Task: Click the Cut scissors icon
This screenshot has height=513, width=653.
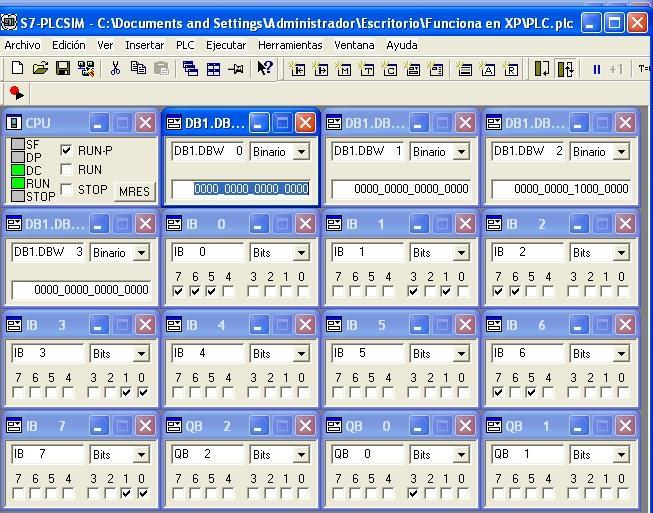Action: (x=115, y=68)
